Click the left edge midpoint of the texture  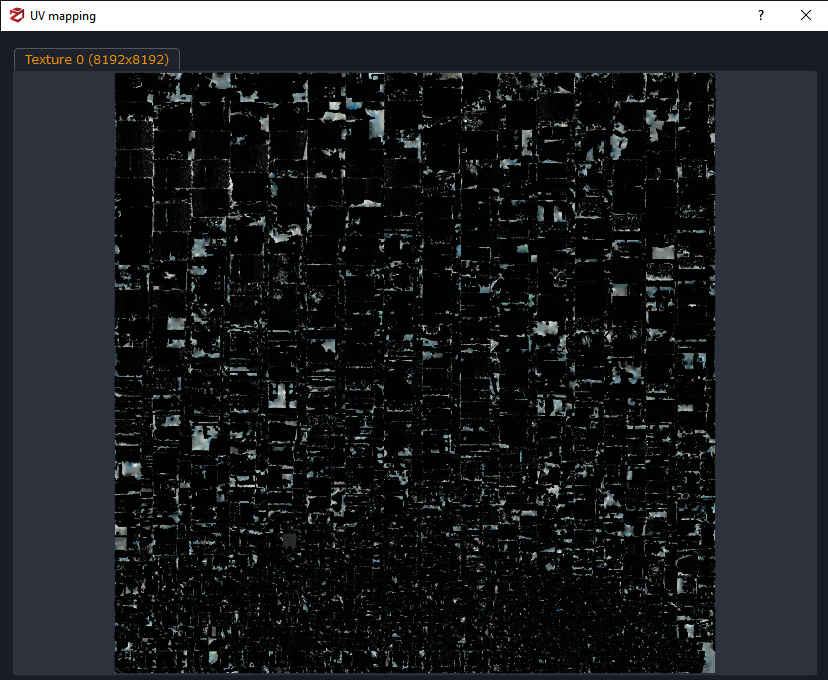coord(117,373)
